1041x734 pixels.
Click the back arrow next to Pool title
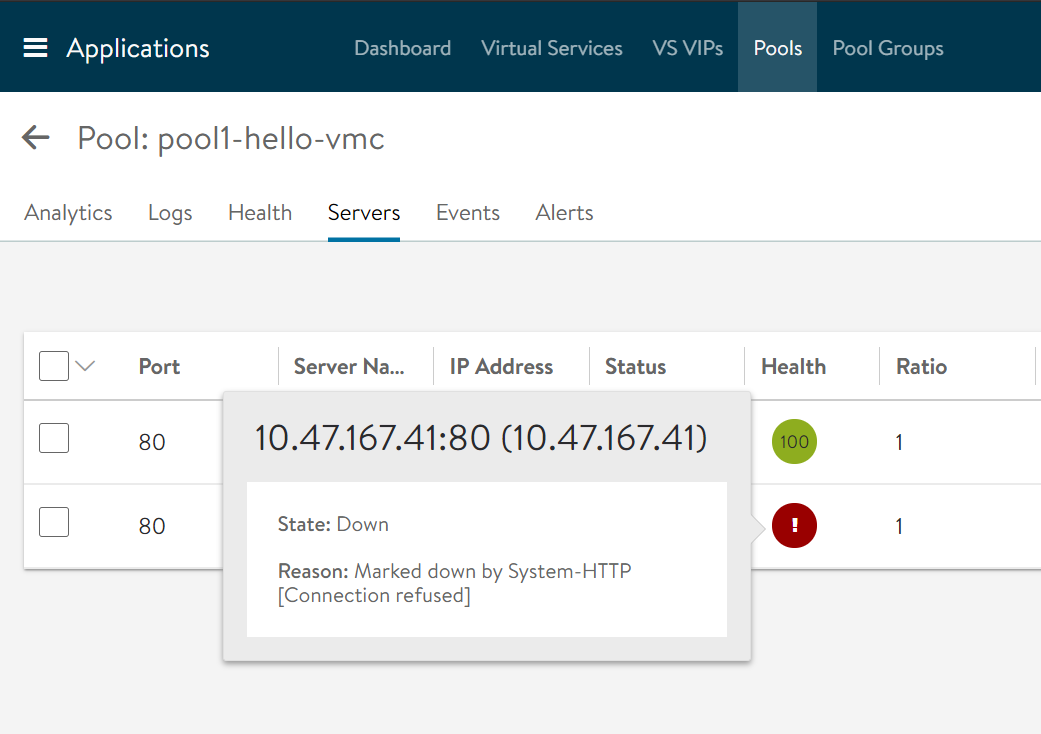coord(36,138)
